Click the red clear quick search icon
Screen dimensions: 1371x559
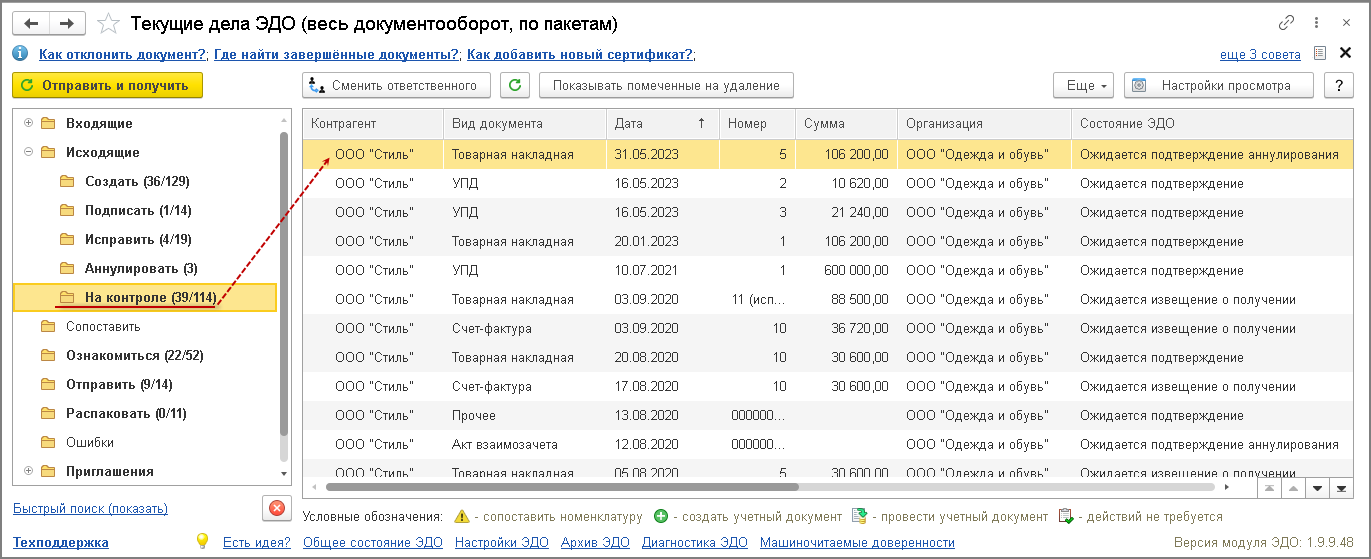pos(276,508)
